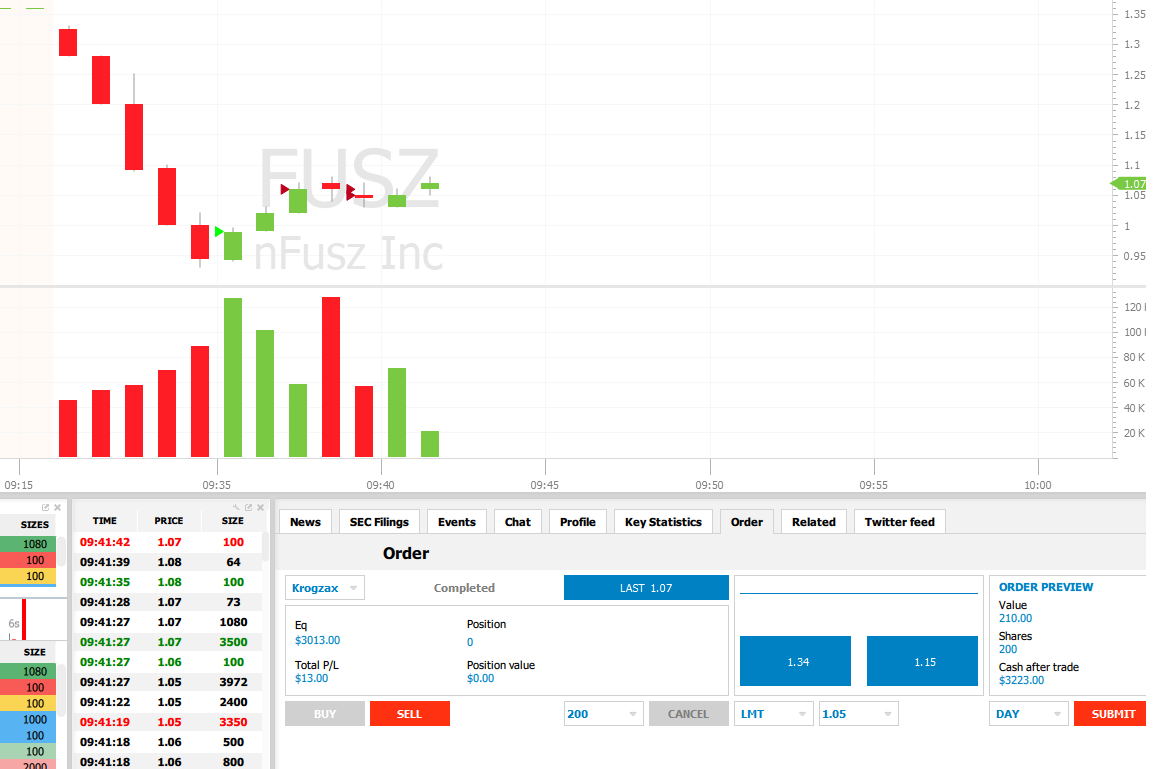Viewport: 1158px width, 769px height.
Task: Click the 1.35 price axis label
Action: 1134,14
